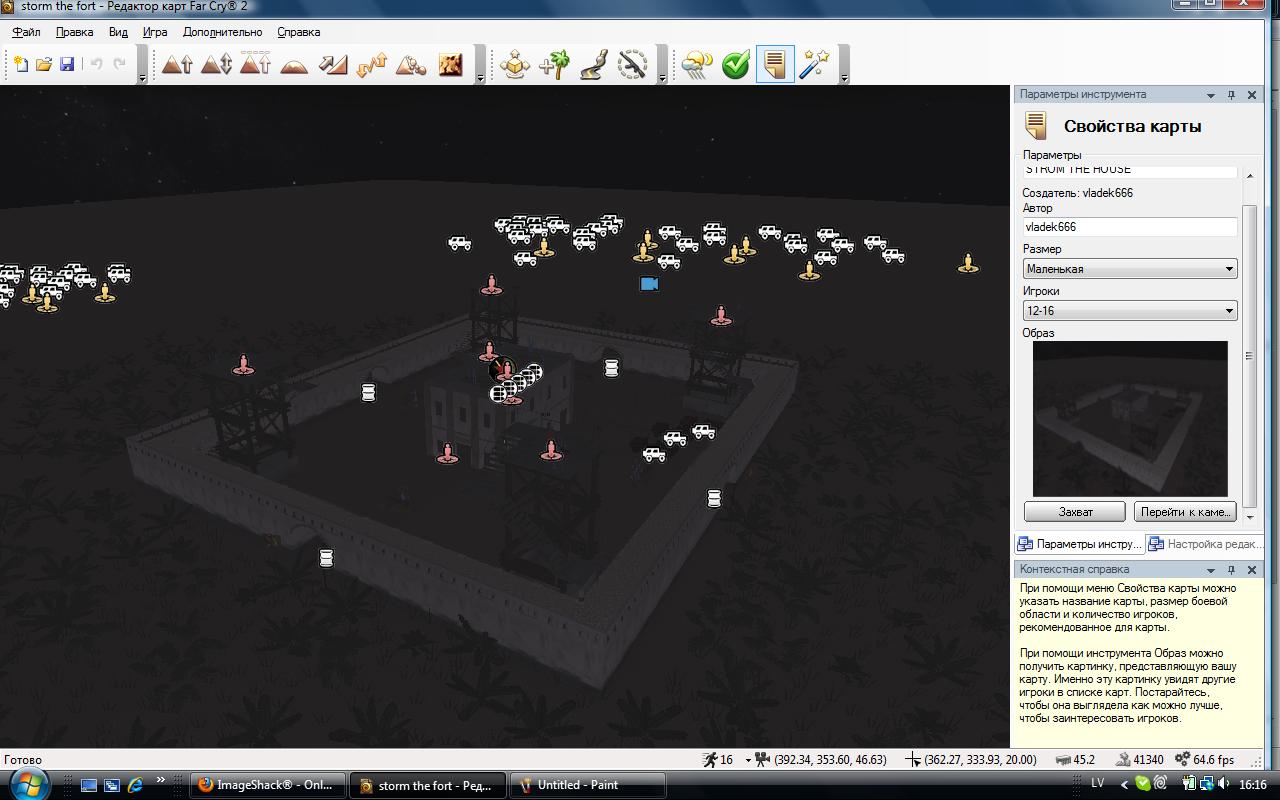Open the magic wand wizard tool
Screen dimensions: 1280x800
pos(814,65)
